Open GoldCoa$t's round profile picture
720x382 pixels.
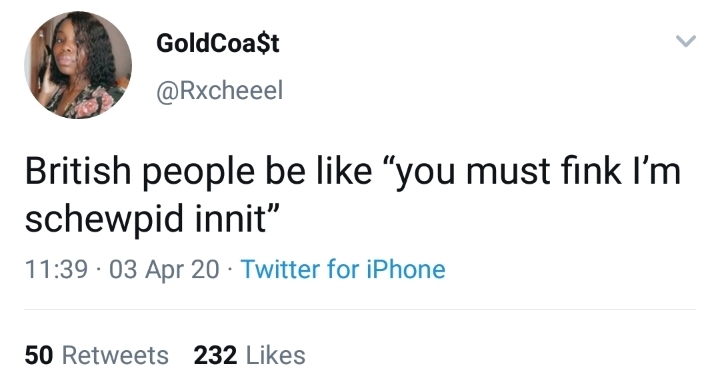pos(78,65)
